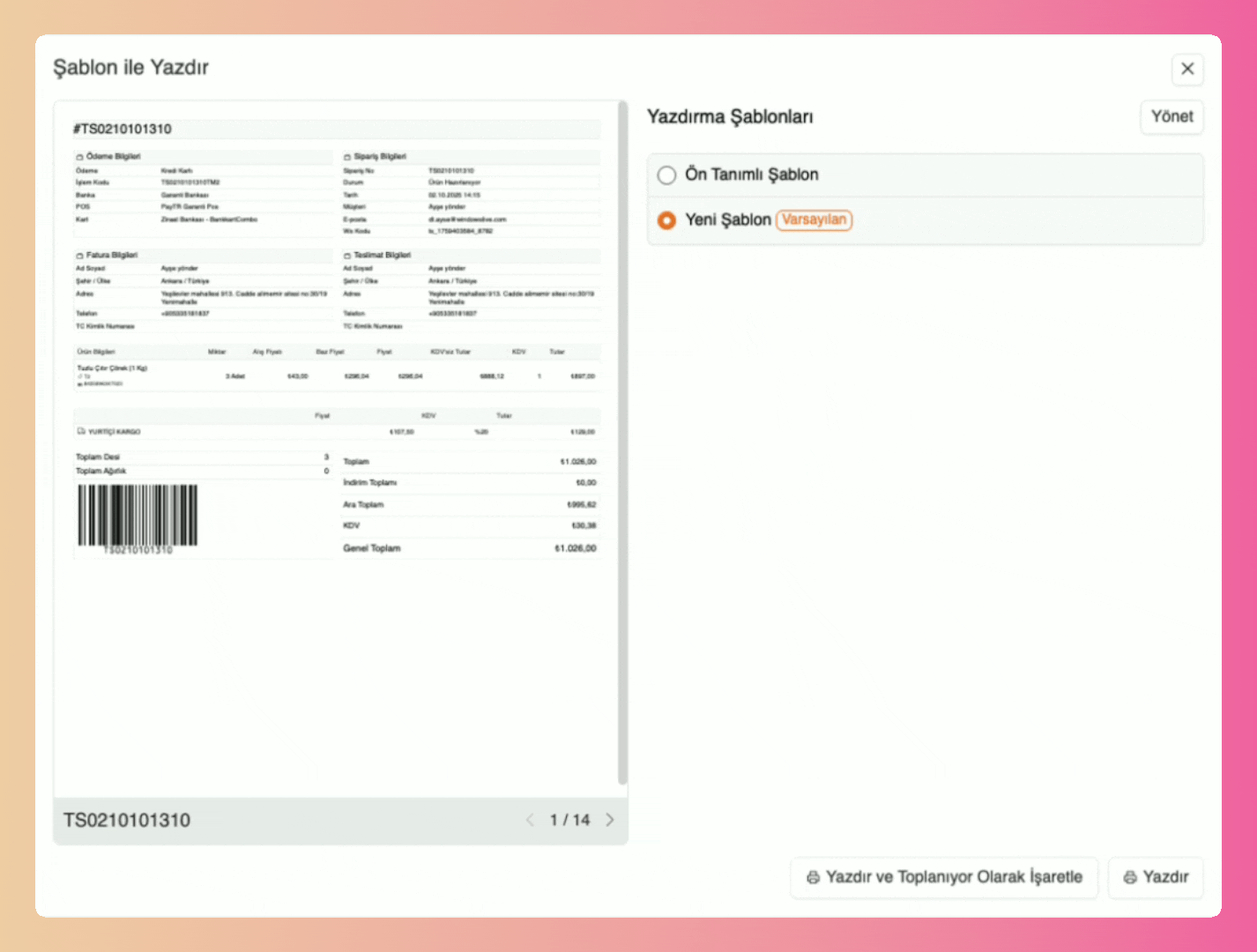Image resolution: width=1257 pixels, height=952 pixels.
Task: Go to the next page with right chevron
Action: pos(610,819)
